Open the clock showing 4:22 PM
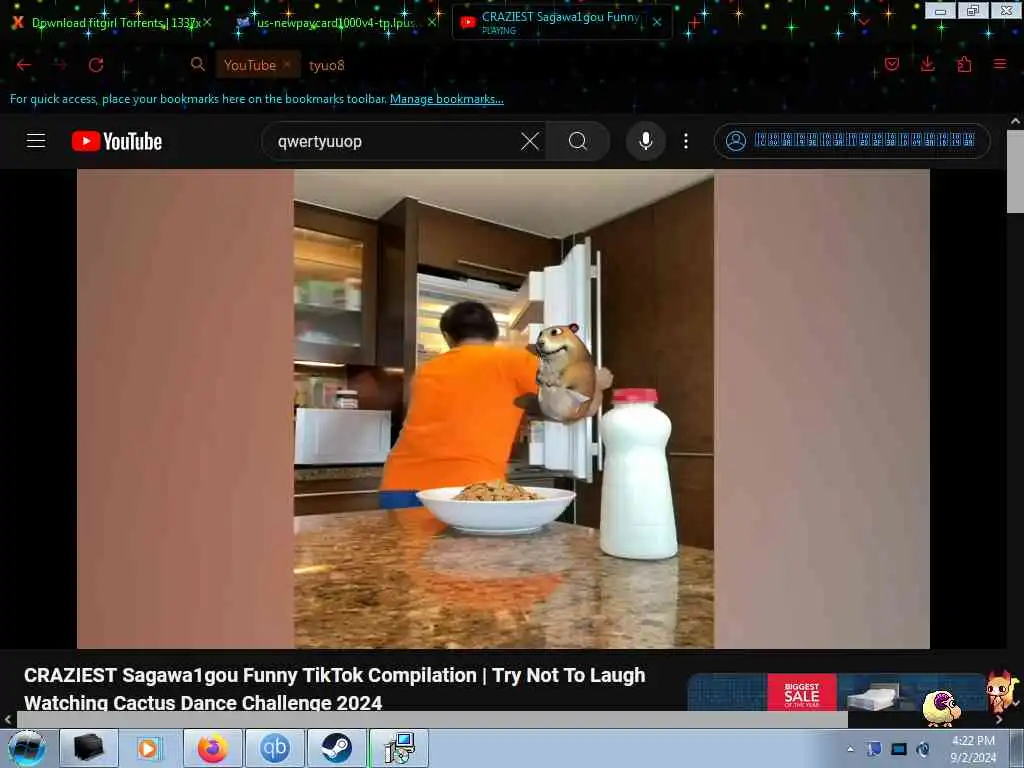Viewport: 1024px width, 768px height. 973,749
